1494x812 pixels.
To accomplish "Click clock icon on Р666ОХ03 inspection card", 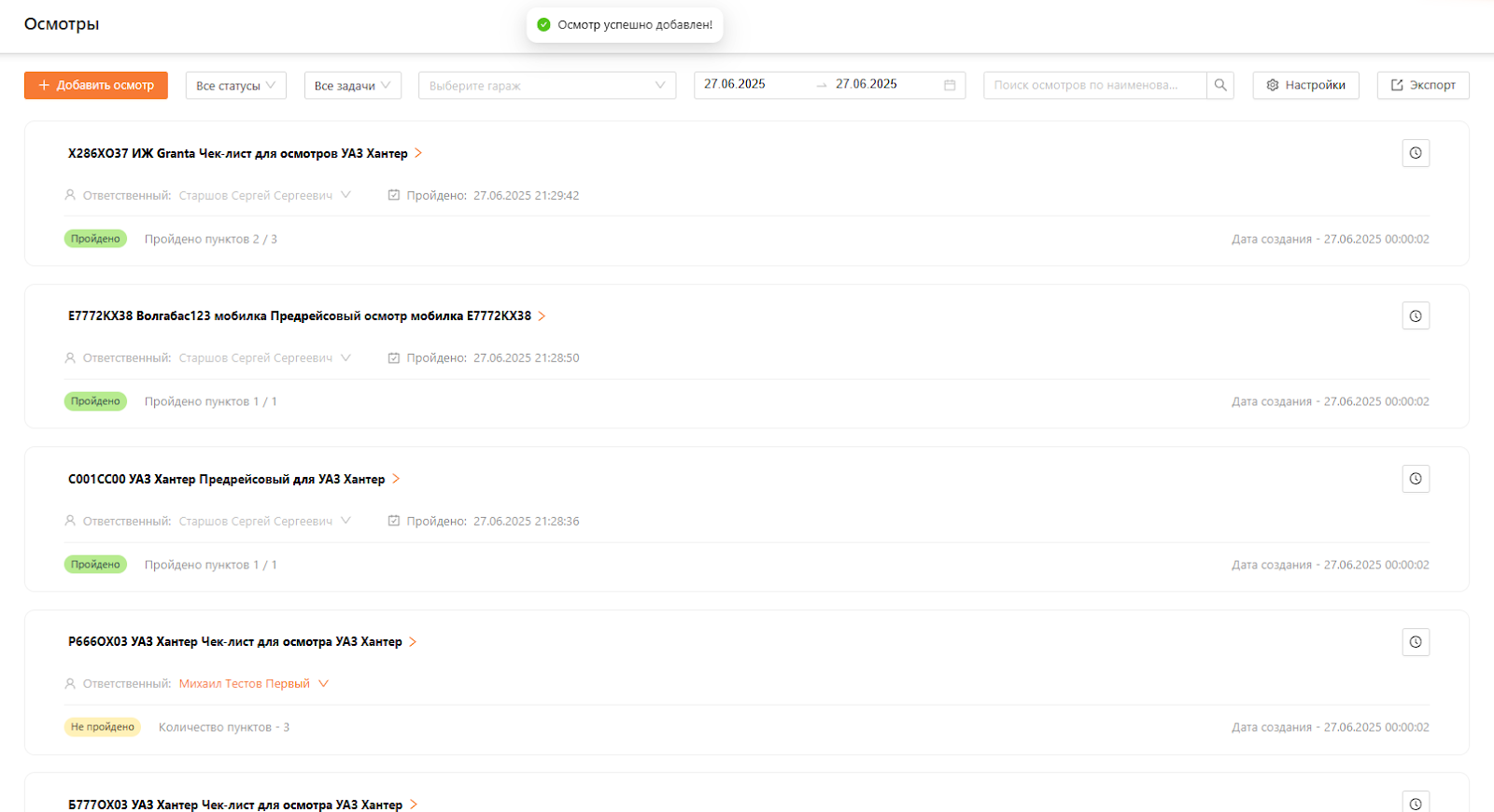I will tap(1416, 642).
